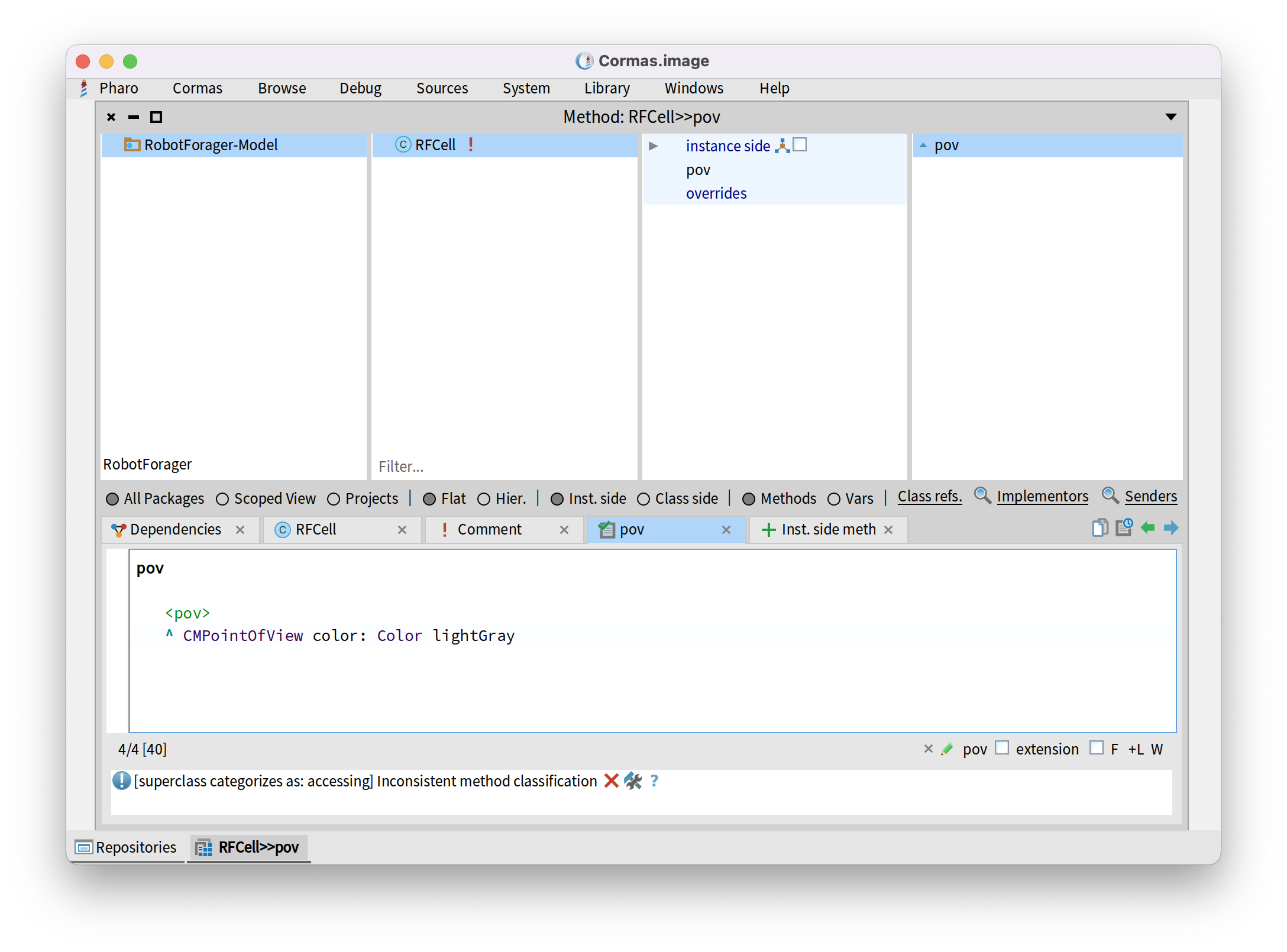
Task: Click the red X critique dismiss icon
Action: 611,781
